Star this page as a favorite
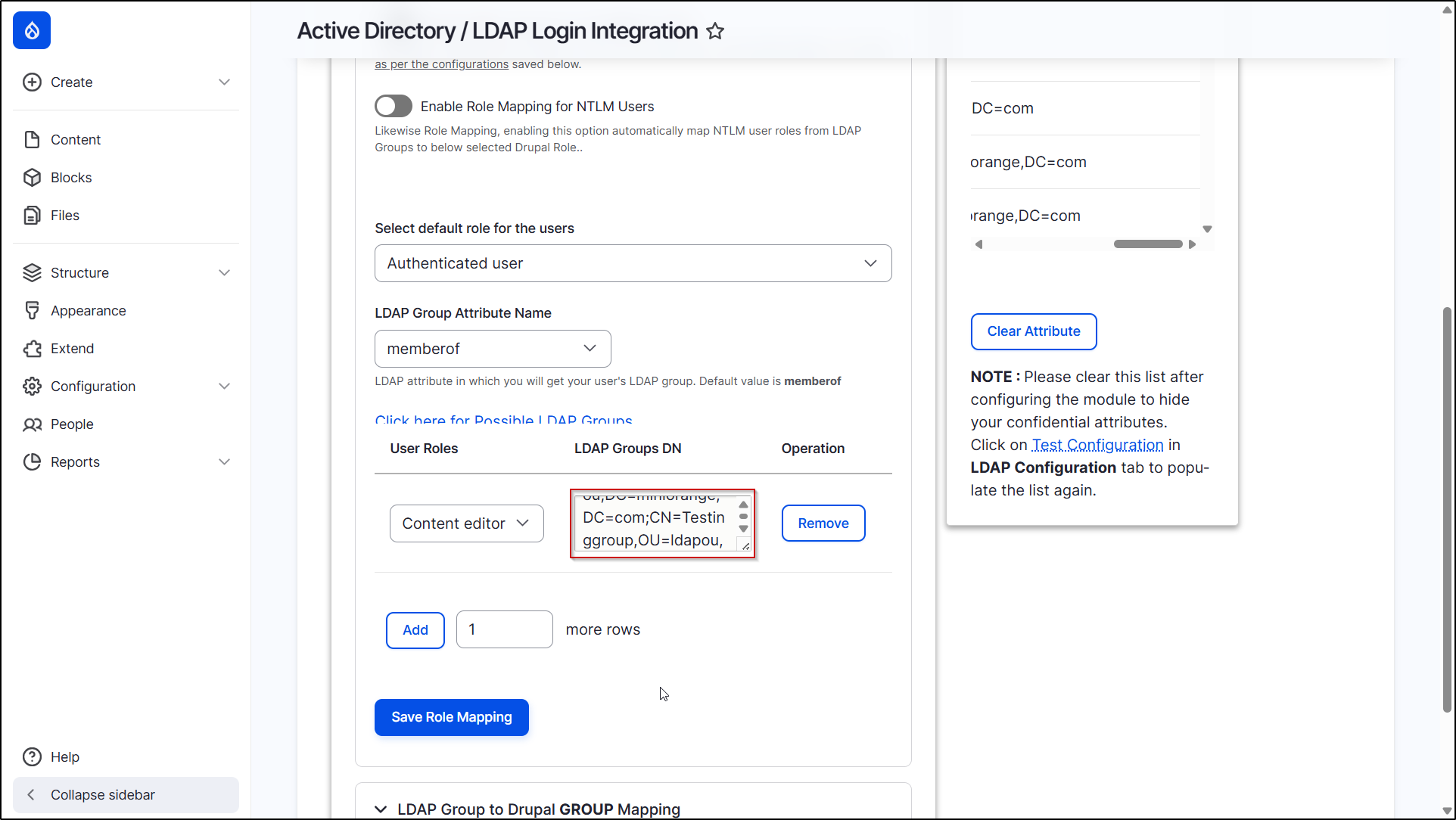 [x=714, y=31]
